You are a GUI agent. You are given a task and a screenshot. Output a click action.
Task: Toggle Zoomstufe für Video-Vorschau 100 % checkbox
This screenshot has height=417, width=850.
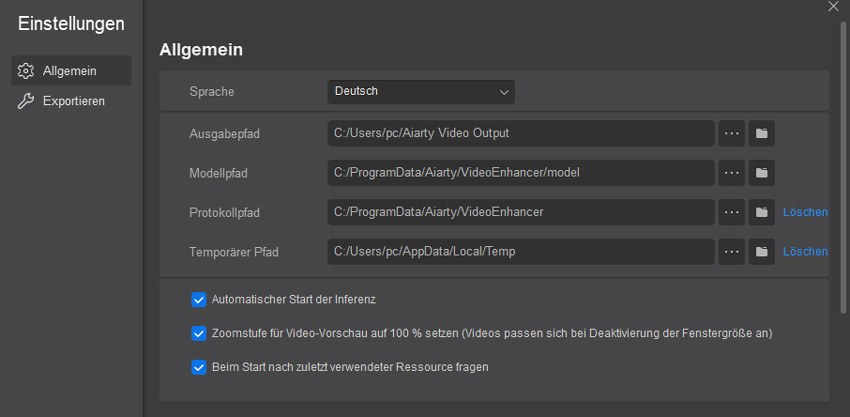point(199,333)
